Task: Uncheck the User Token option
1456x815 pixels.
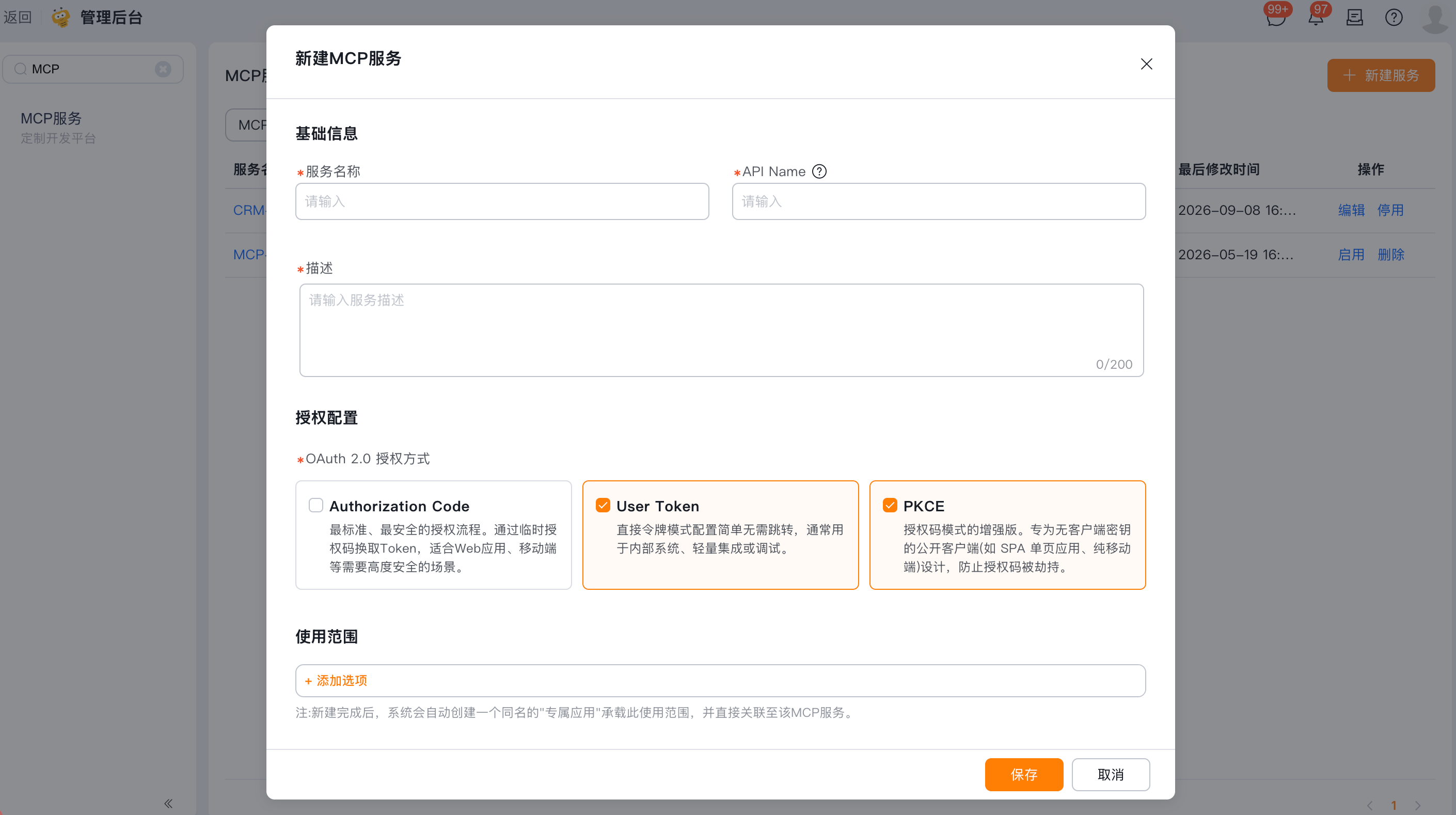Action: tap(603, 505)
